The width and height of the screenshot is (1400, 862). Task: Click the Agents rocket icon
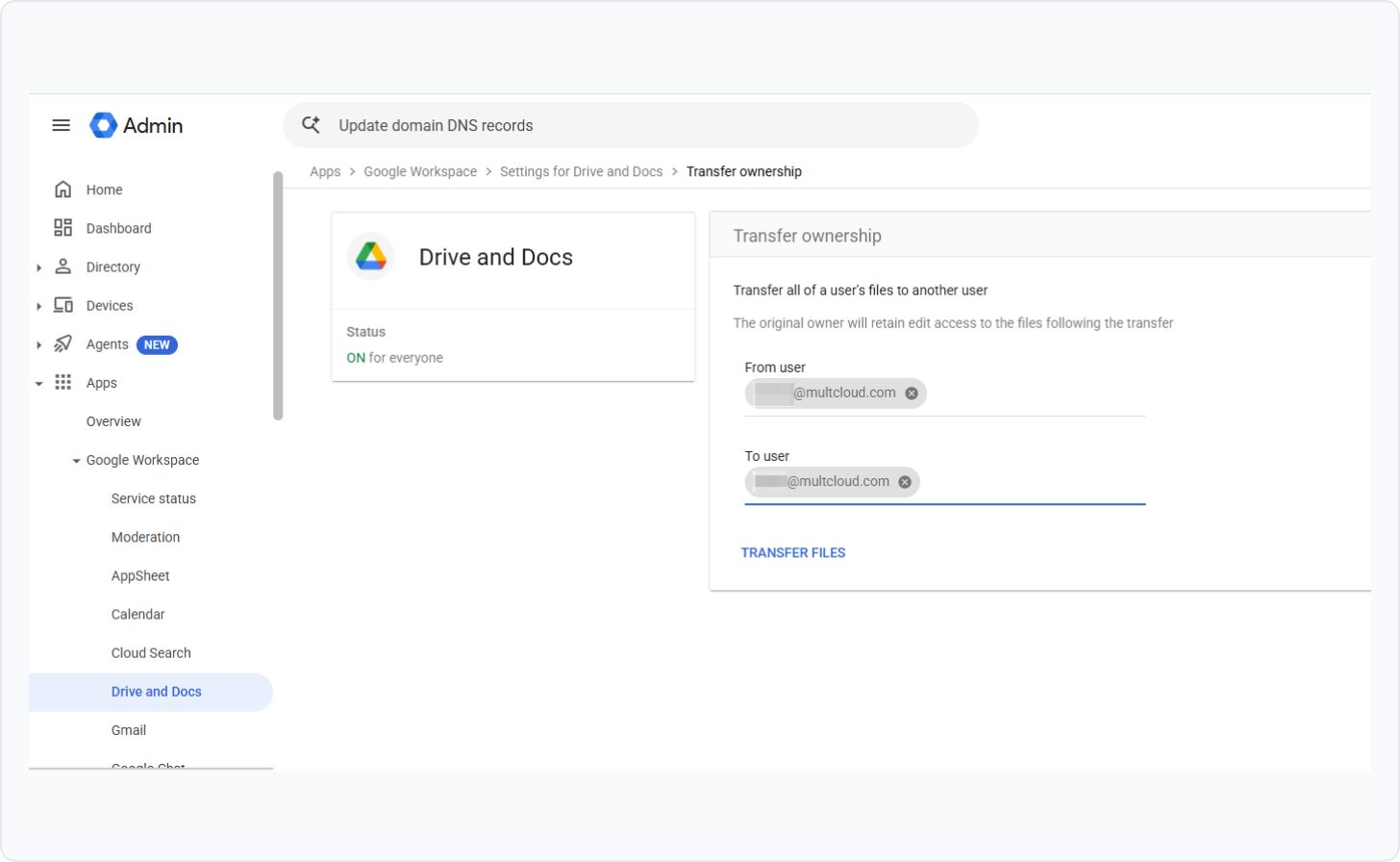pyautogui.click(x=63, y=343)
